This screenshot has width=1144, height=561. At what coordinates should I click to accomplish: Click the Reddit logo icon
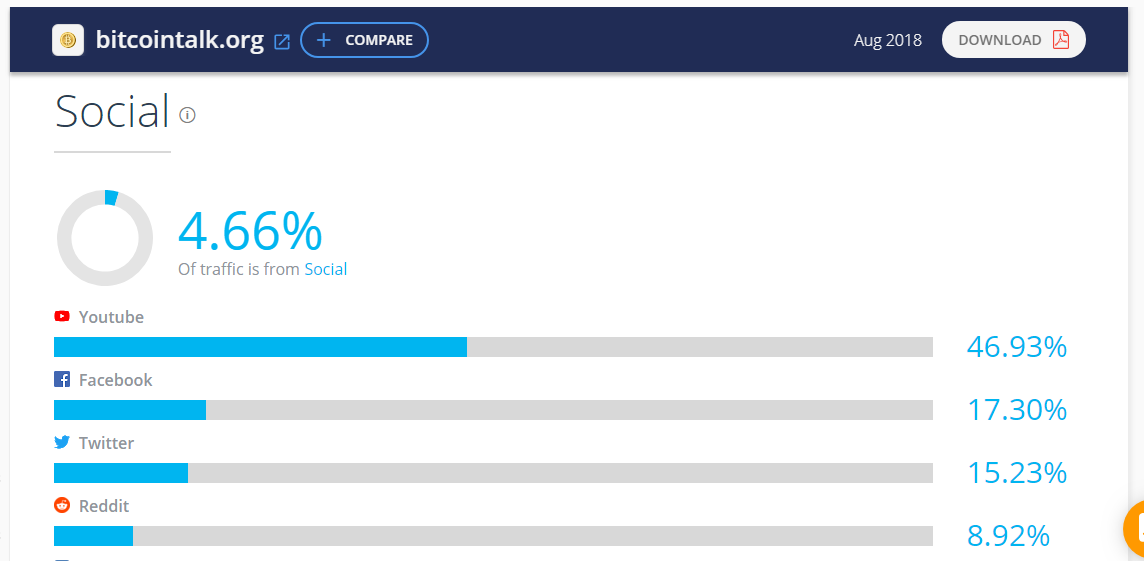(x=62, y=505)
